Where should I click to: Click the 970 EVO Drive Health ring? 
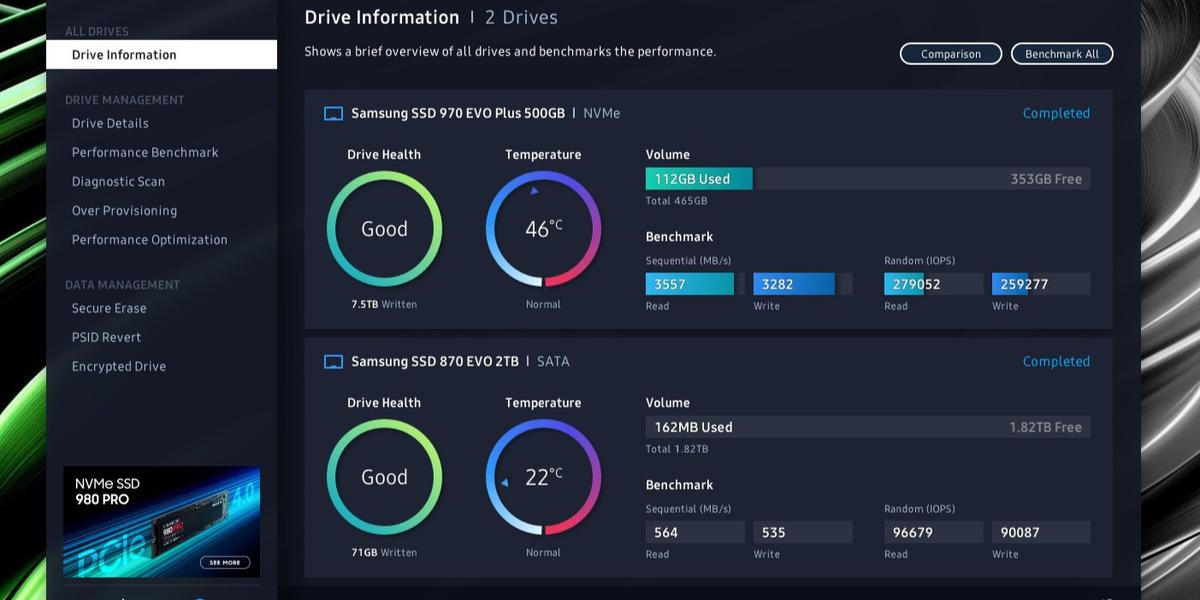(384, 229)
